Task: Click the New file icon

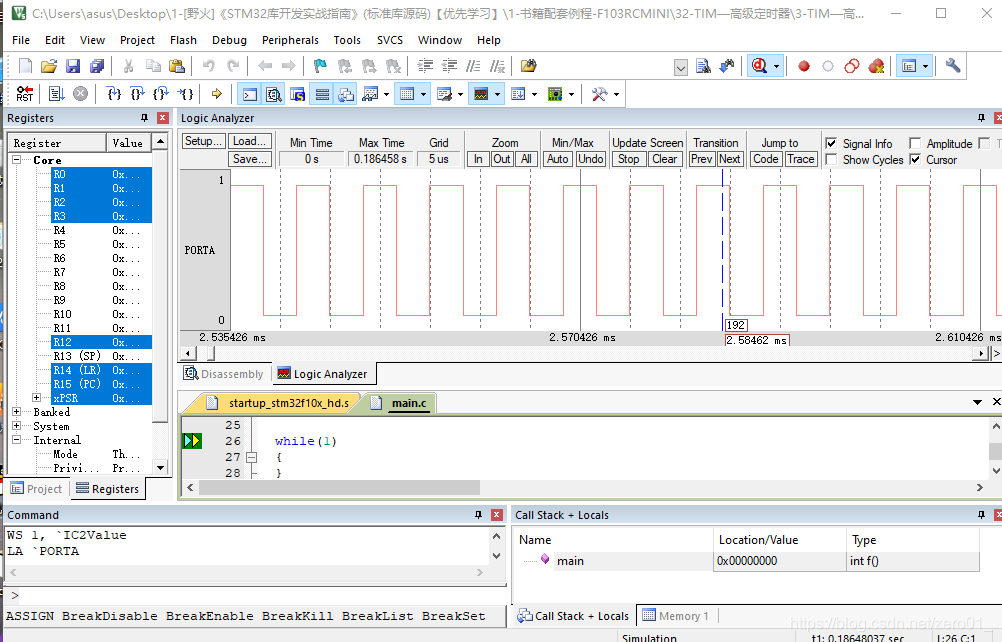Action: click(26, 66)
